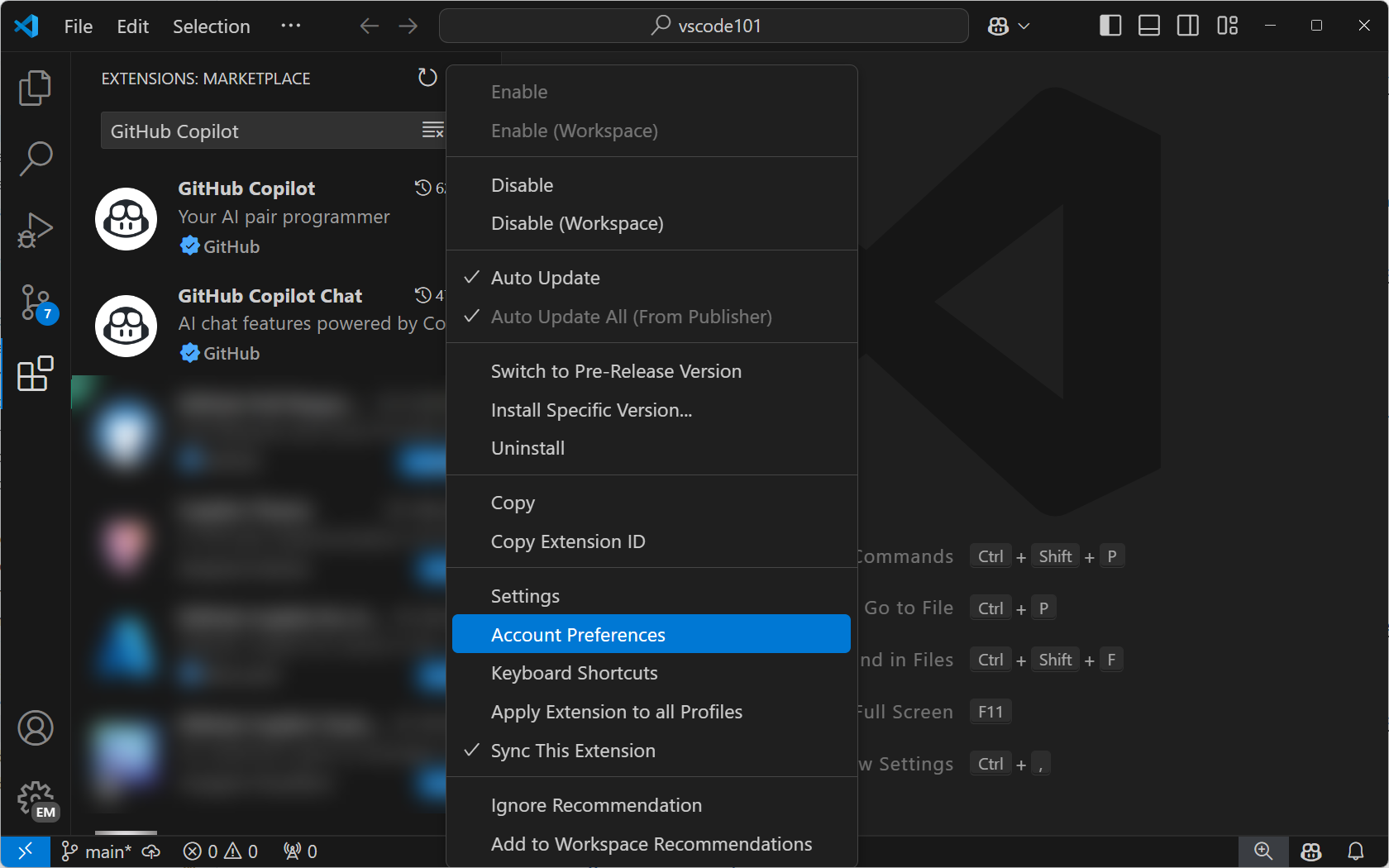Image resolution: width=1389 pixels, height=868 pixels.
Task: Toggle Auto Update All (From Publisher)
Action: 652,317
